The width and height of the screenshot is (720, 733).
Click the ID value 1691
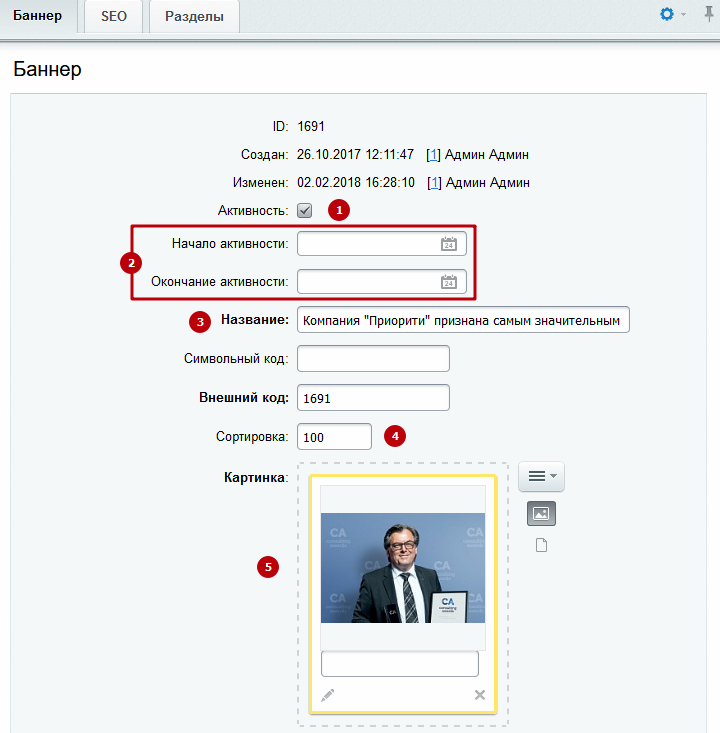(x=311, y=127)
